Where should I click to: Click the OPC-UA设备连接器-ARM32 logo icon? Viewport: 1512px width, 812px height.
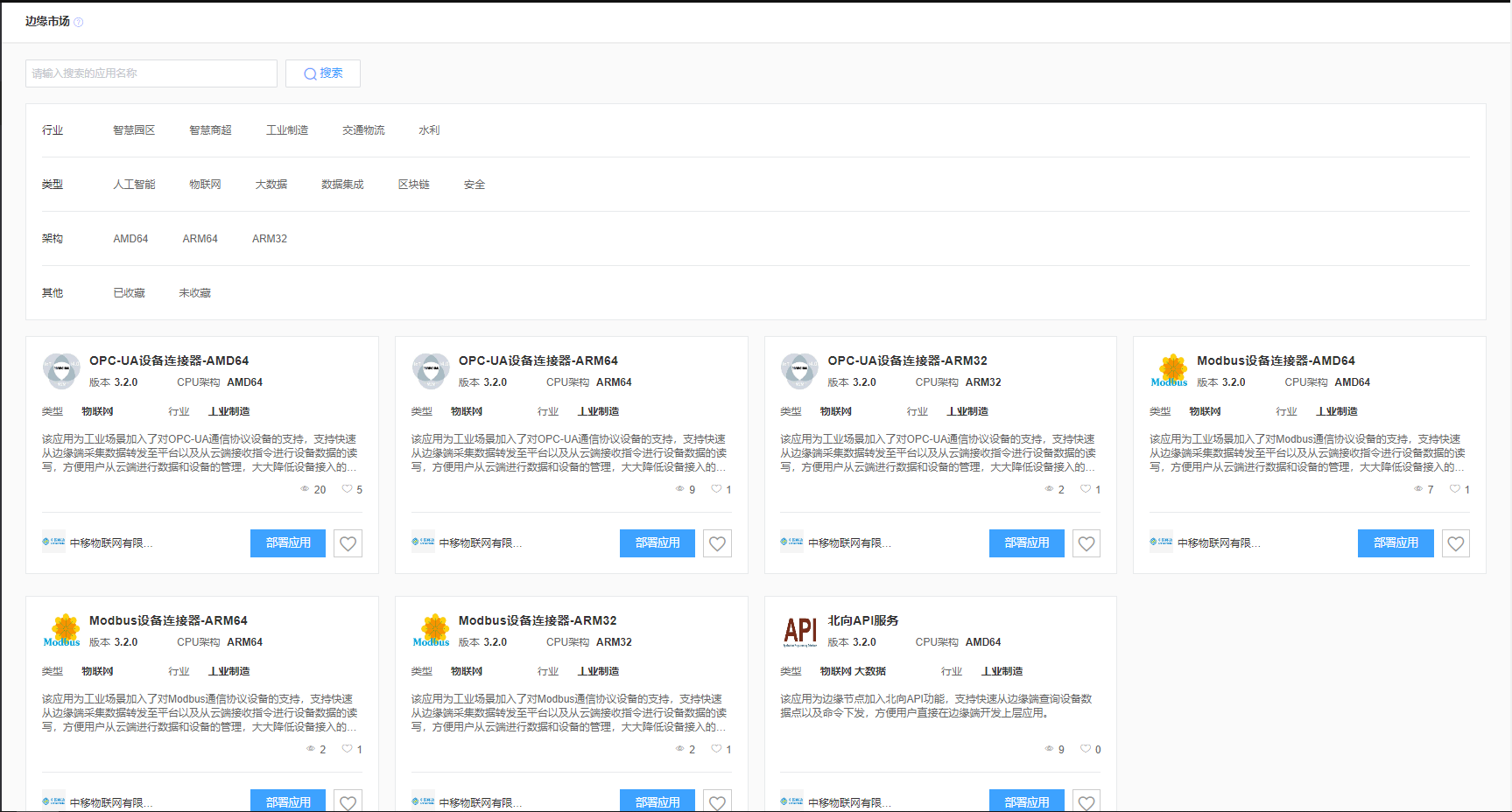[x=800, y=371]
